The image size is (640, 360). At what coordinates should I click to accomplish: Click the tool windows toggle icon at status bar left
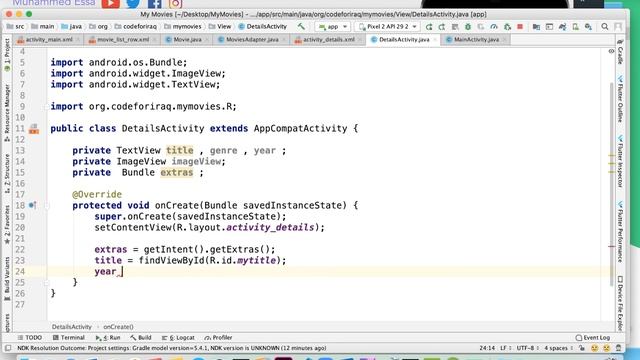tap(8, 348)
